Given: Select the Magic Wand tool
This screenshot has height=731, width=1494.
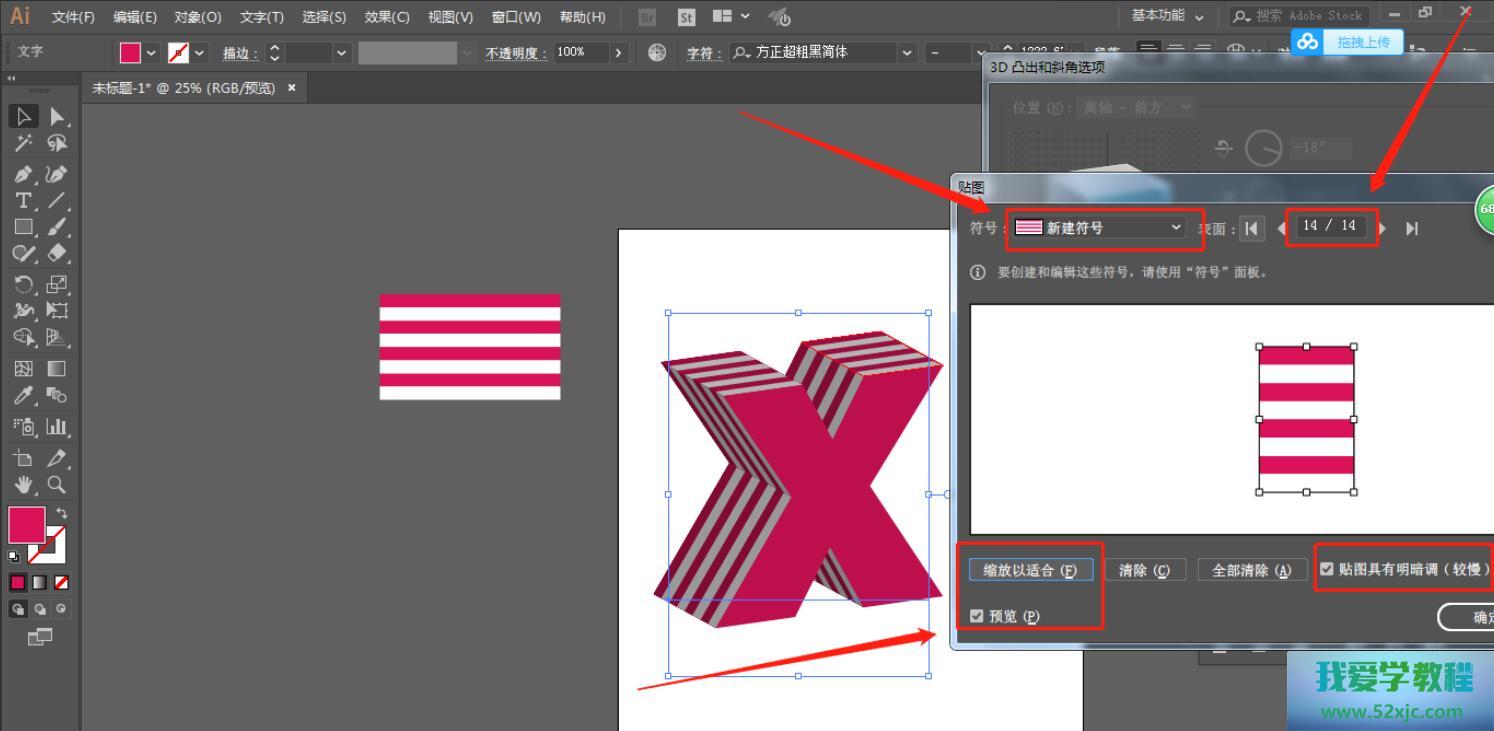Looking at the screenshot, I should click(25, 144).
